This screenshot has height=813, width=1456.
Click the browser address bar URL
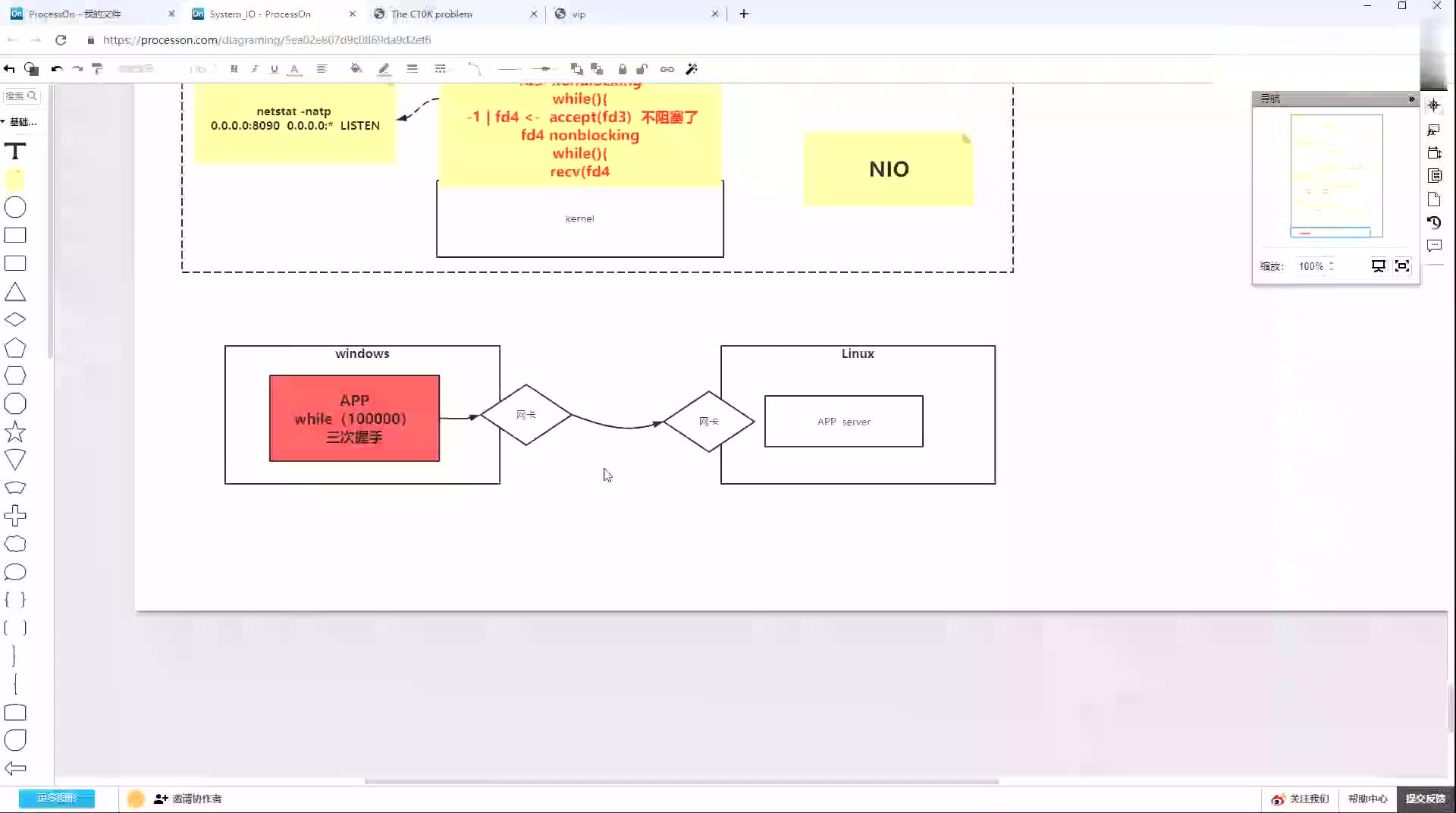[267, 39]
